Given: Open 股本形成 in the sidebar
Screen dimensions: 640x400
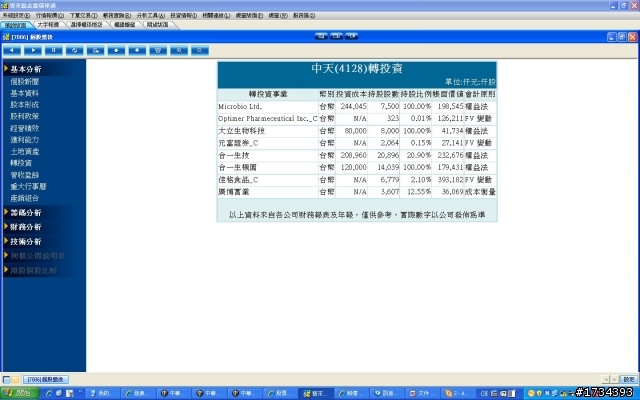Looking at the screenshot, I should 24,104.
